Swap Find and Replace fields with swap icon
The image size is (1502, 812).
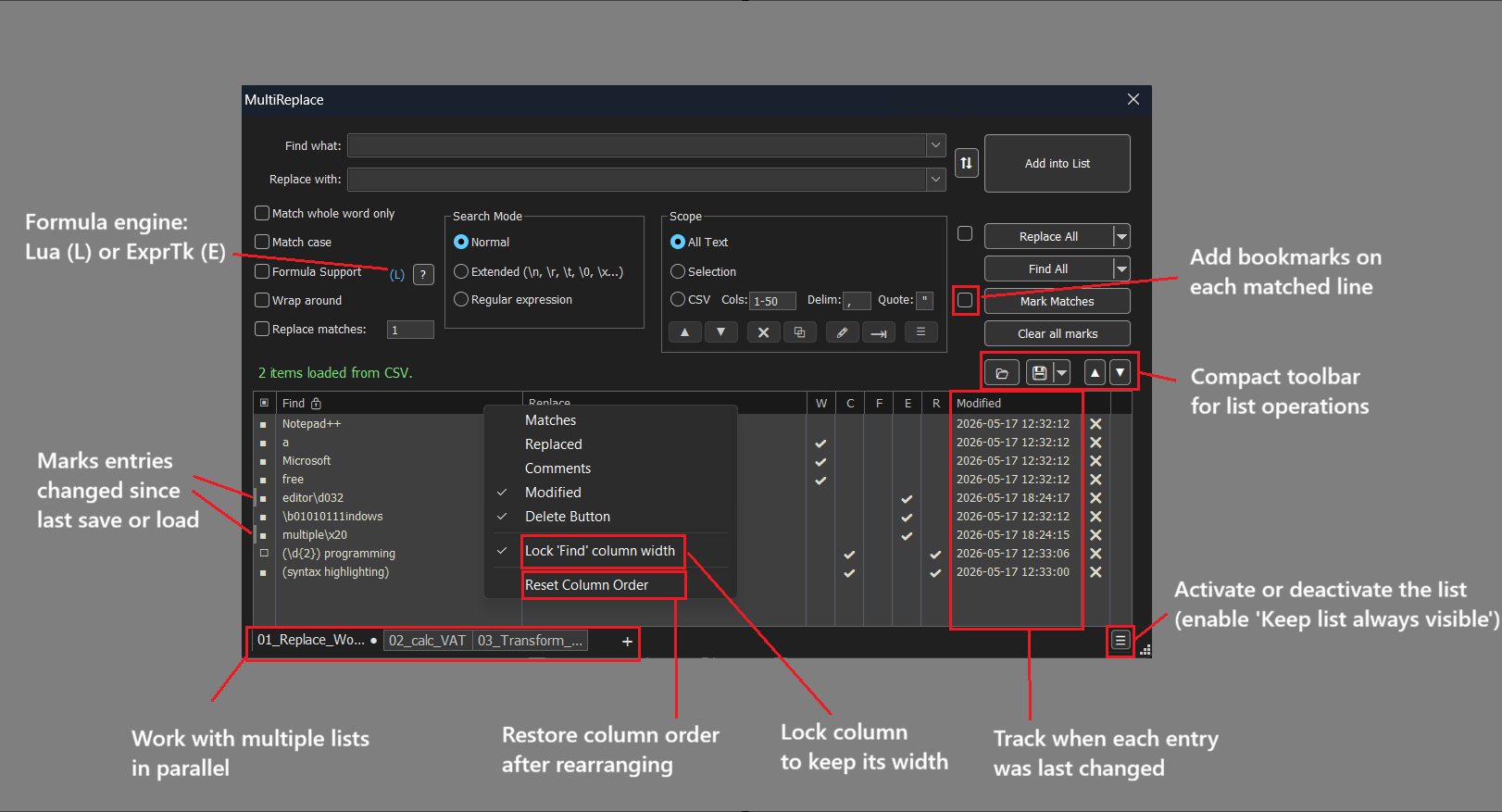click(x=966, y=163)
